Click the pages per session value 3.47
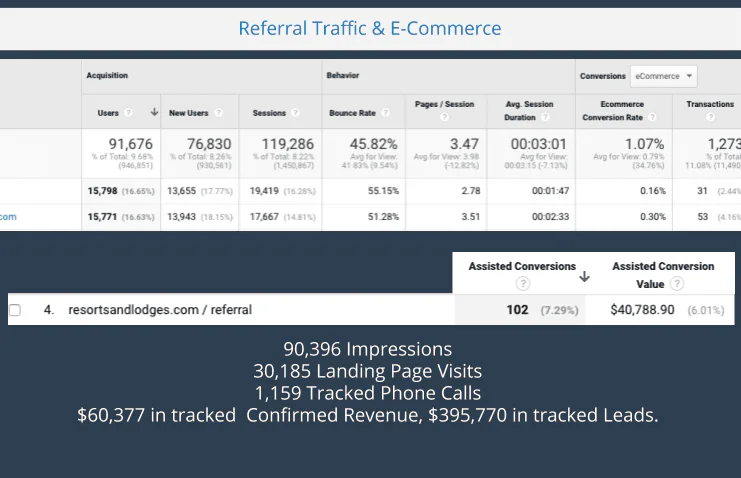The height and width of the screenshot is (478, 741). [464, 144]
